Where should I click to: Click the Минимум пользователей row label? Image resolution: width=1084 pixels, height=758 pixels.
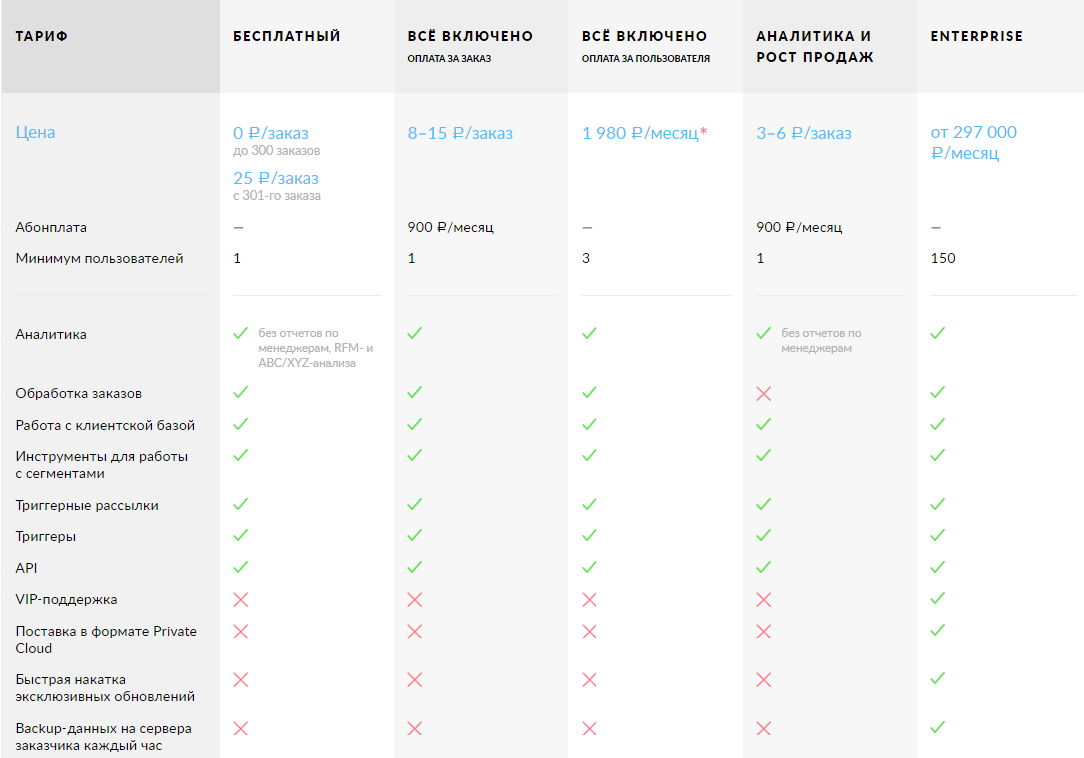click(x=99, y=259)
